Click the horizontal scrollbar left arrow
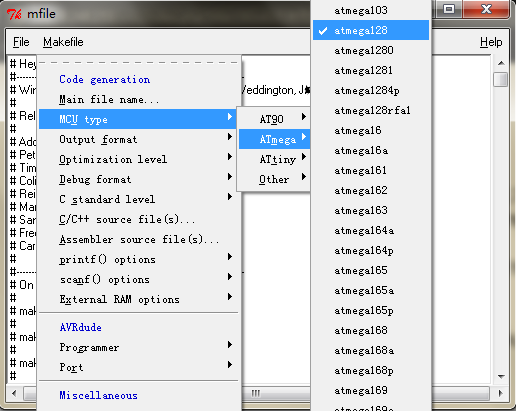Image resolution: width=516 pixels, height=411 pixels. (14, 393)
